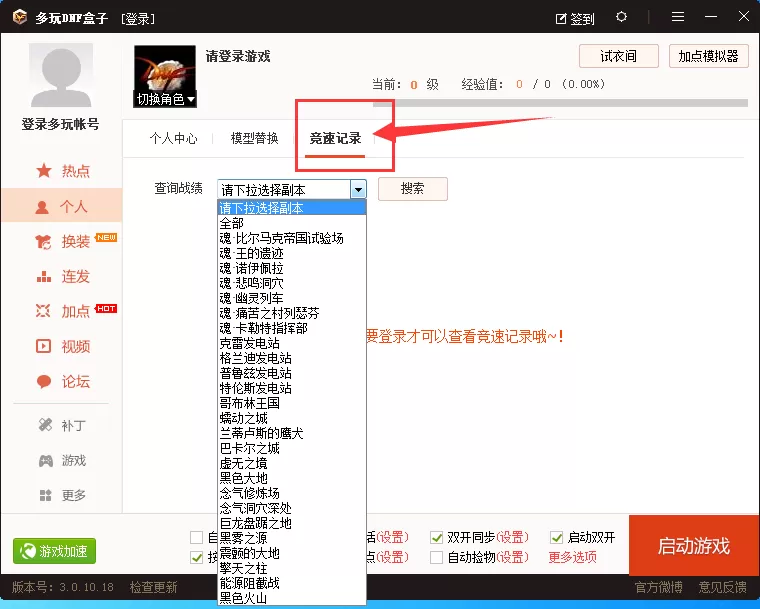Select 能源阻截战 option
Viewport: 760px width, 609px height.
click(x=292, y=583)
